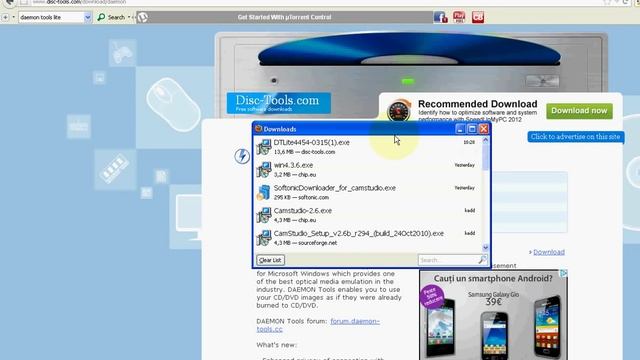Open the Search button dropdown arrow

[x=129, y=17]
